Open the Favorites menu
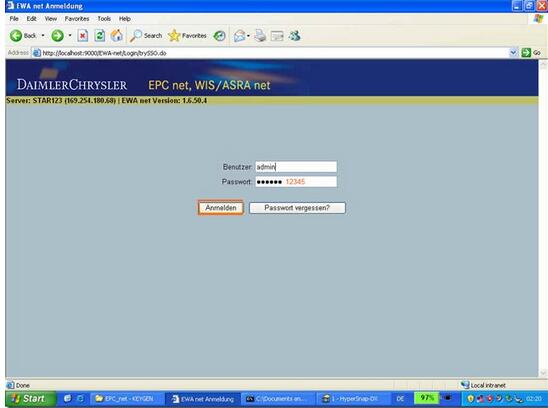548x408 pixels. (x=77, y=19)
